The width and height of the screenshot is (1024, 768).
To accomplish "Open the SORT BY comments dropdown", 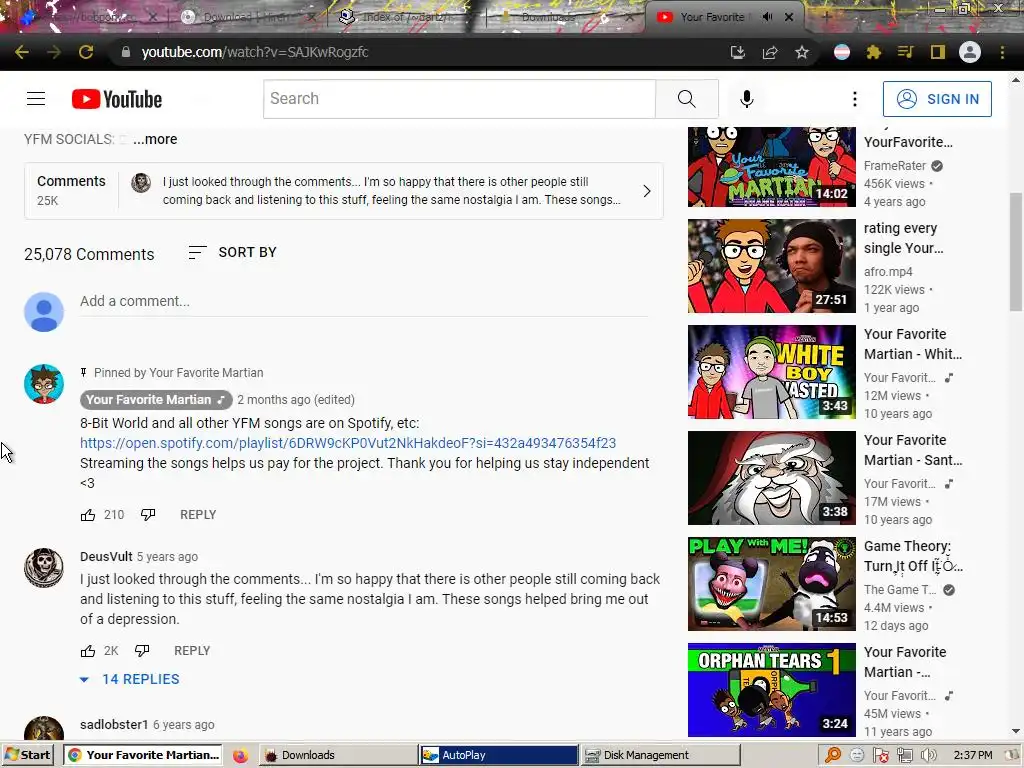I will 232,252.
